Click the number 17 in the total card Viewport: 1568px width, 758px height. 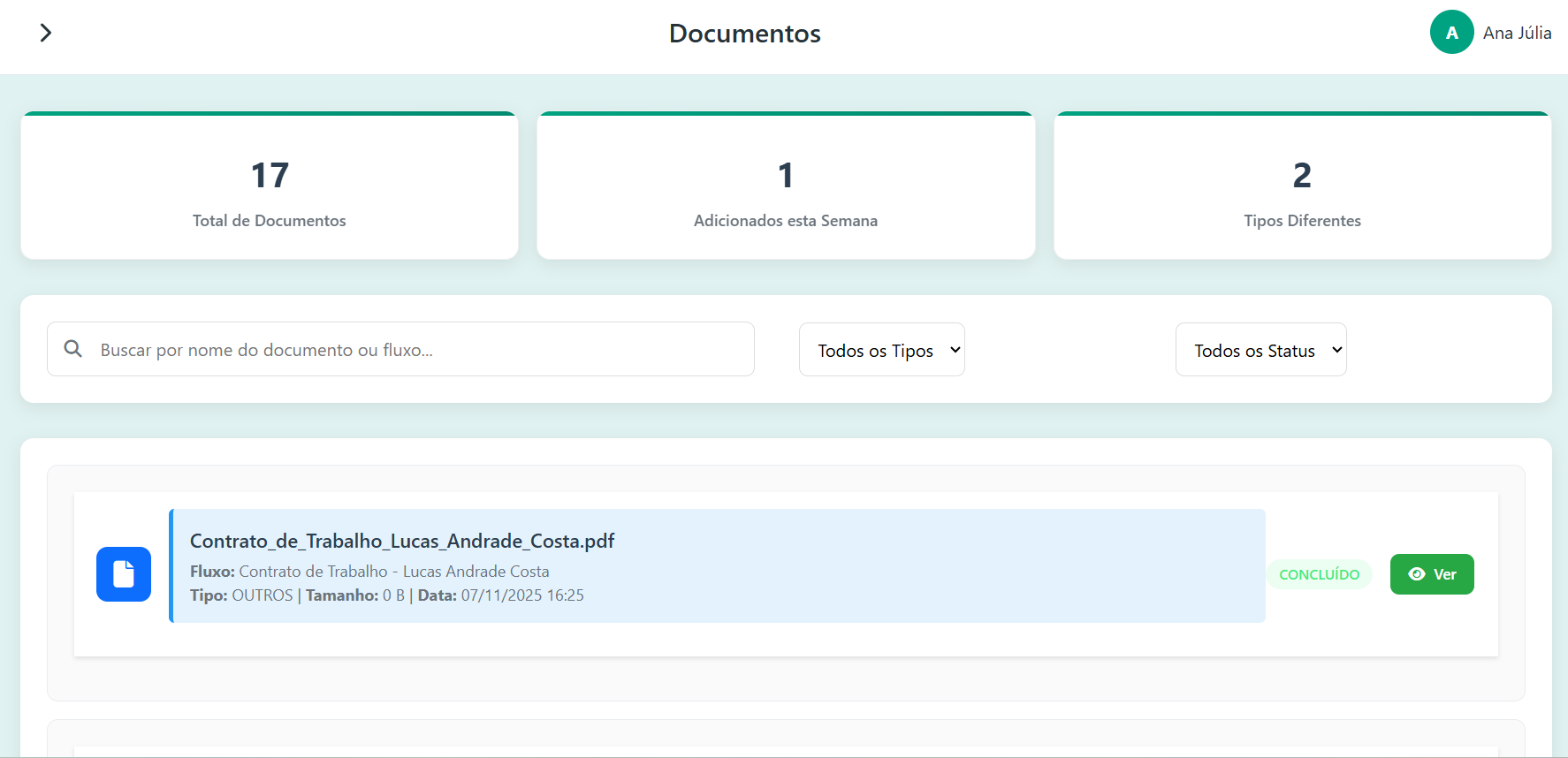(x=270, y=175)
